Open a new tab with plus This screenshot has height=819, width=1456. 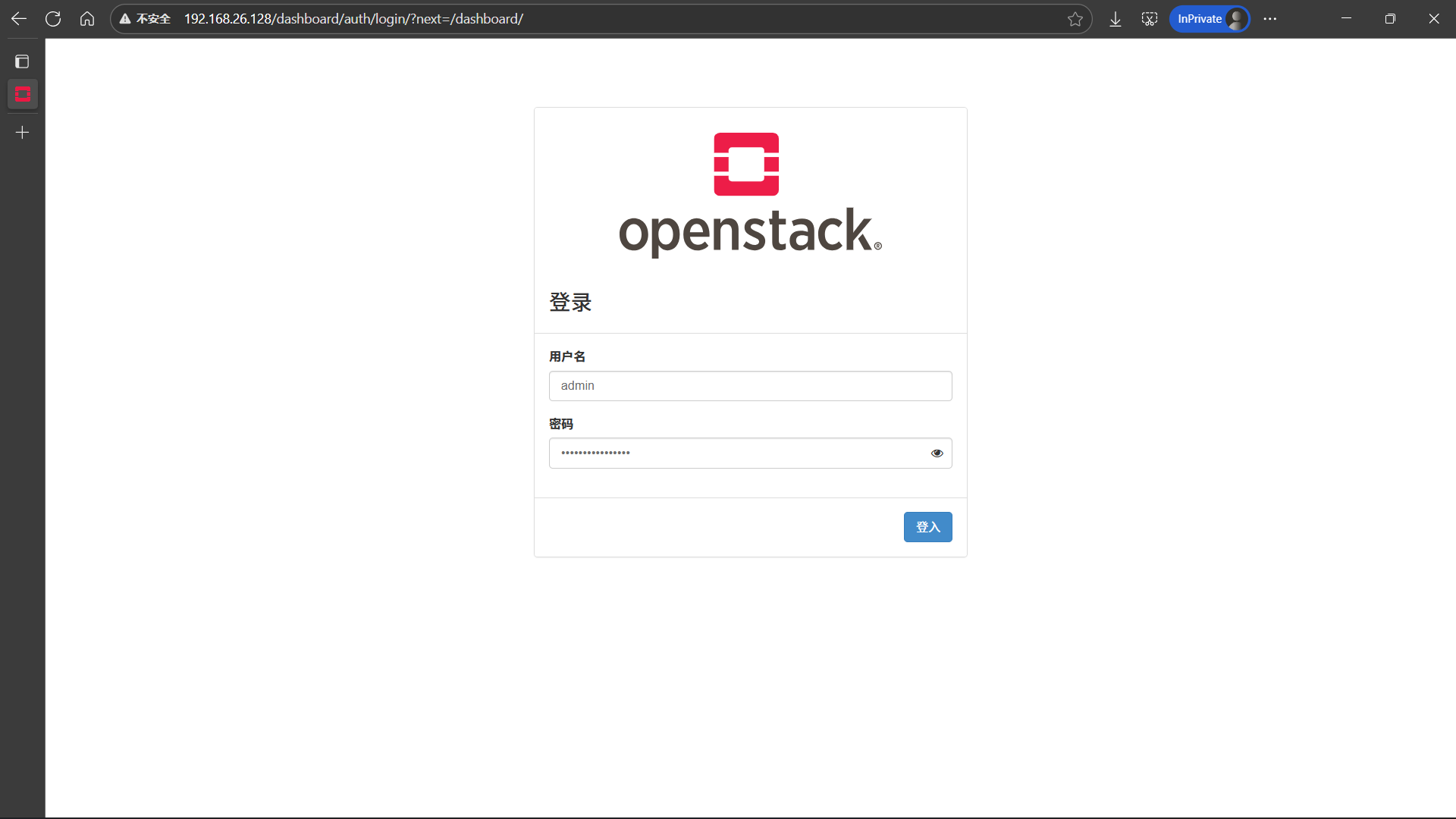coord(22,133)
